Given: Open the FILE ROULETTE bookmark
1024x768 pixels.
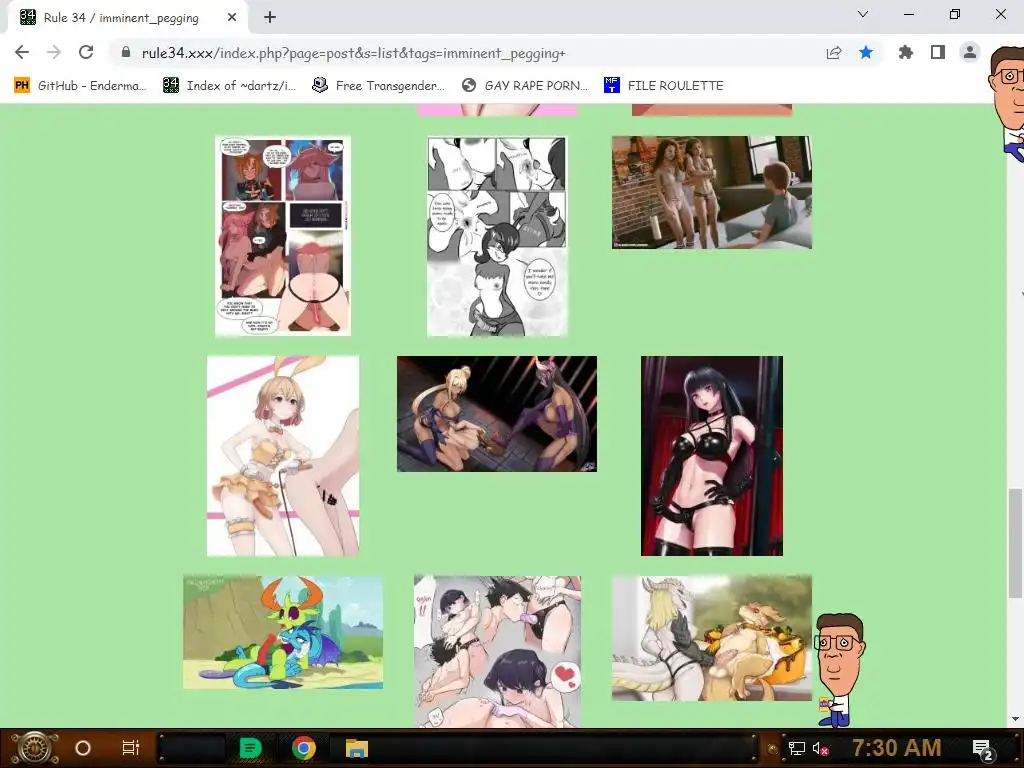Looking at the screenshot, I should 664,86.
